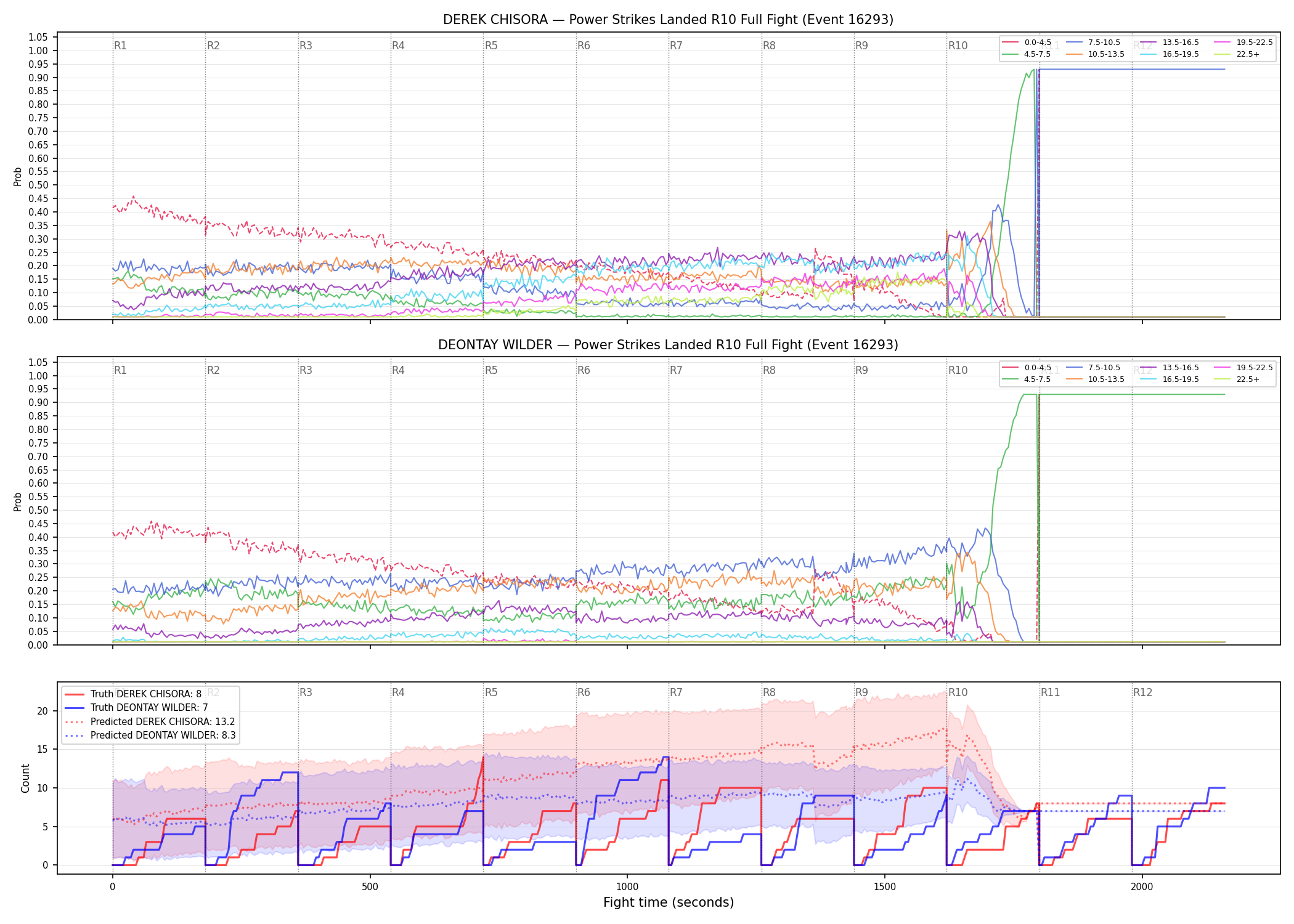Select the 7.5-10.5 legend entry in Chisora chart
This screenshot has width=1294, height=924.
pos(1093,43)
